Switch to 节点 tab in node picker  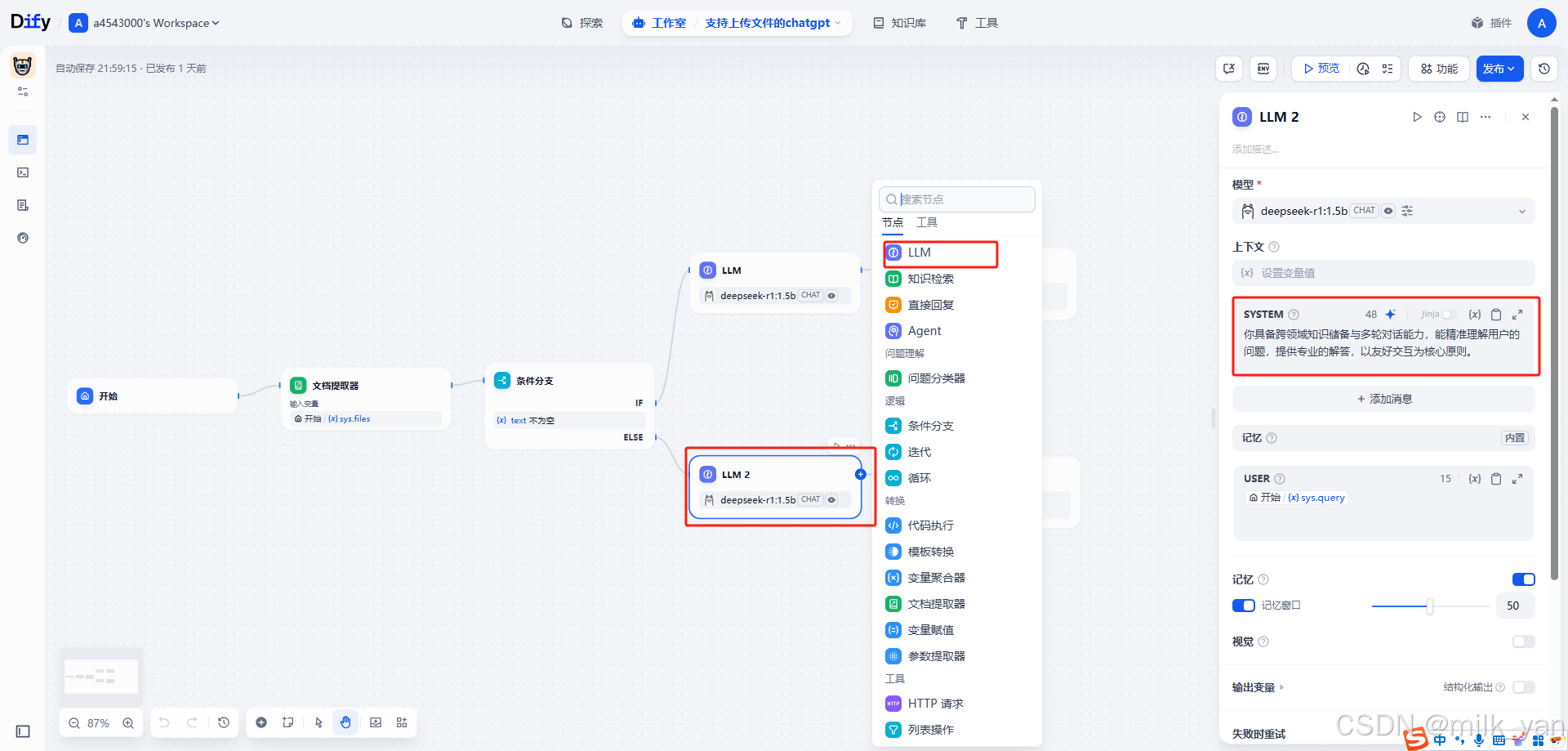[893, 222]
